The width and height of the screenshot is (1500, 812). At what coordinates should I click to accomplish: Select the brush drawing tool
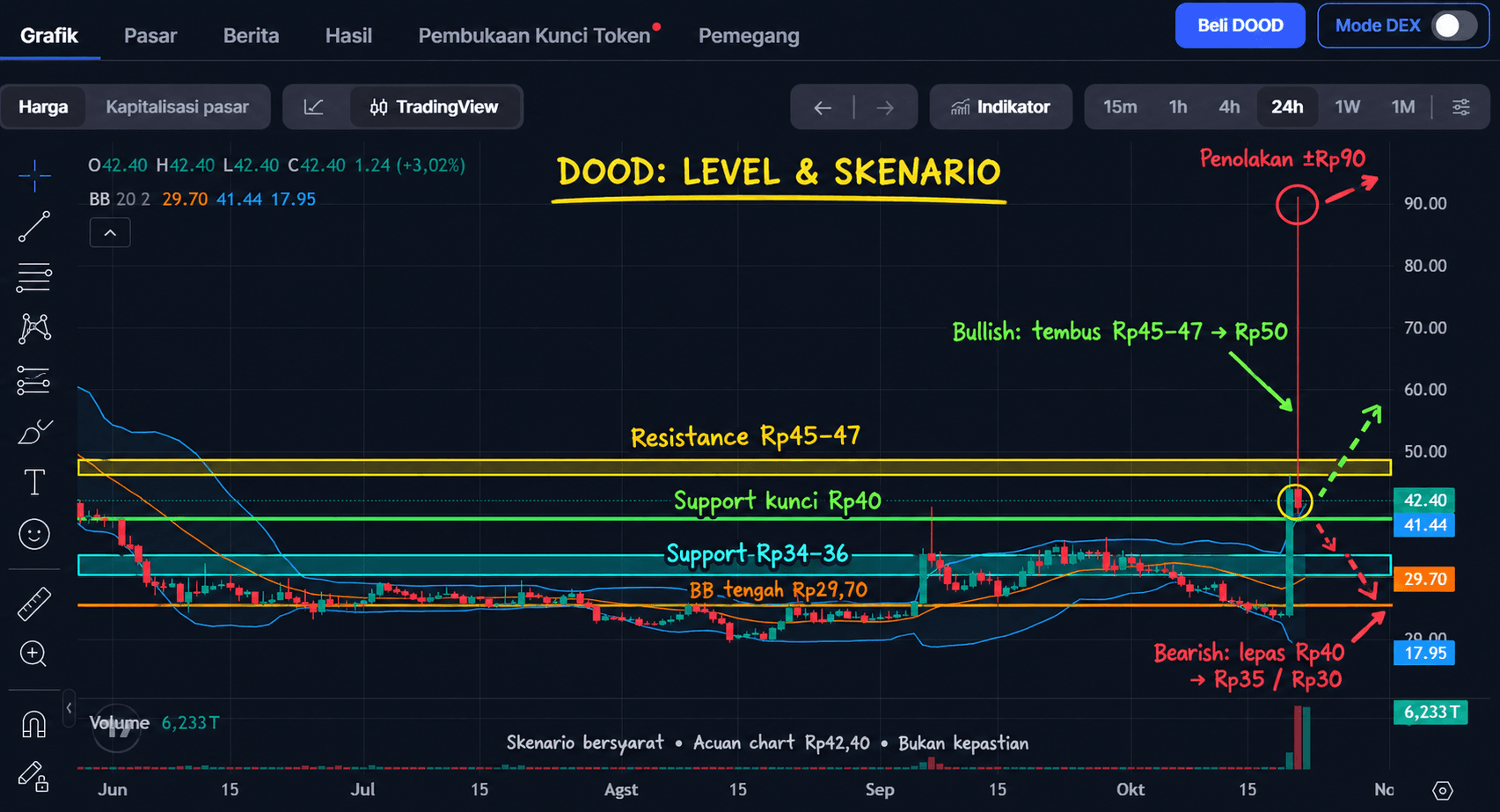34,432
